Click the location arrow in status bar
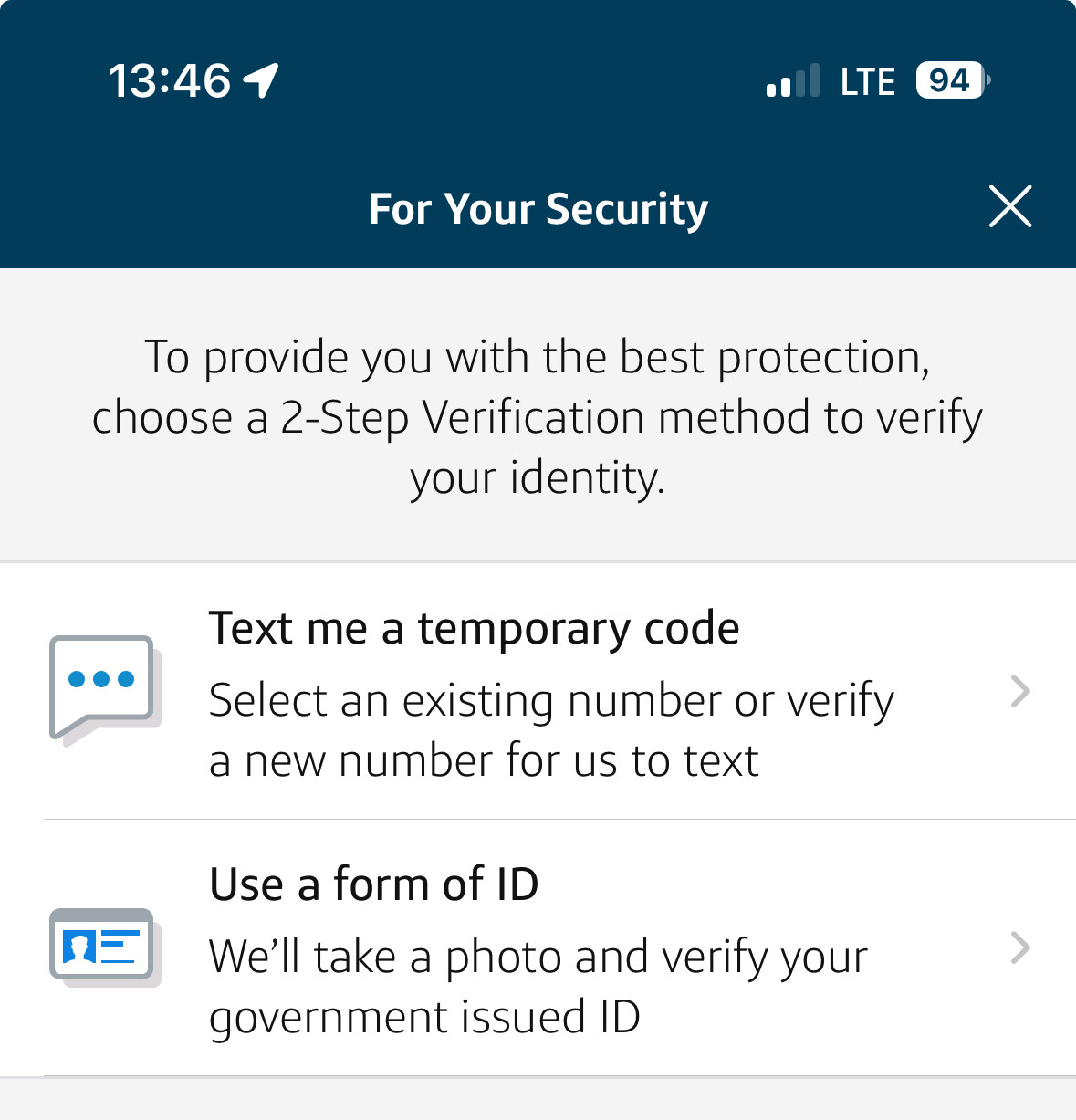1076x1120 pixels. (x=261, y=80)
